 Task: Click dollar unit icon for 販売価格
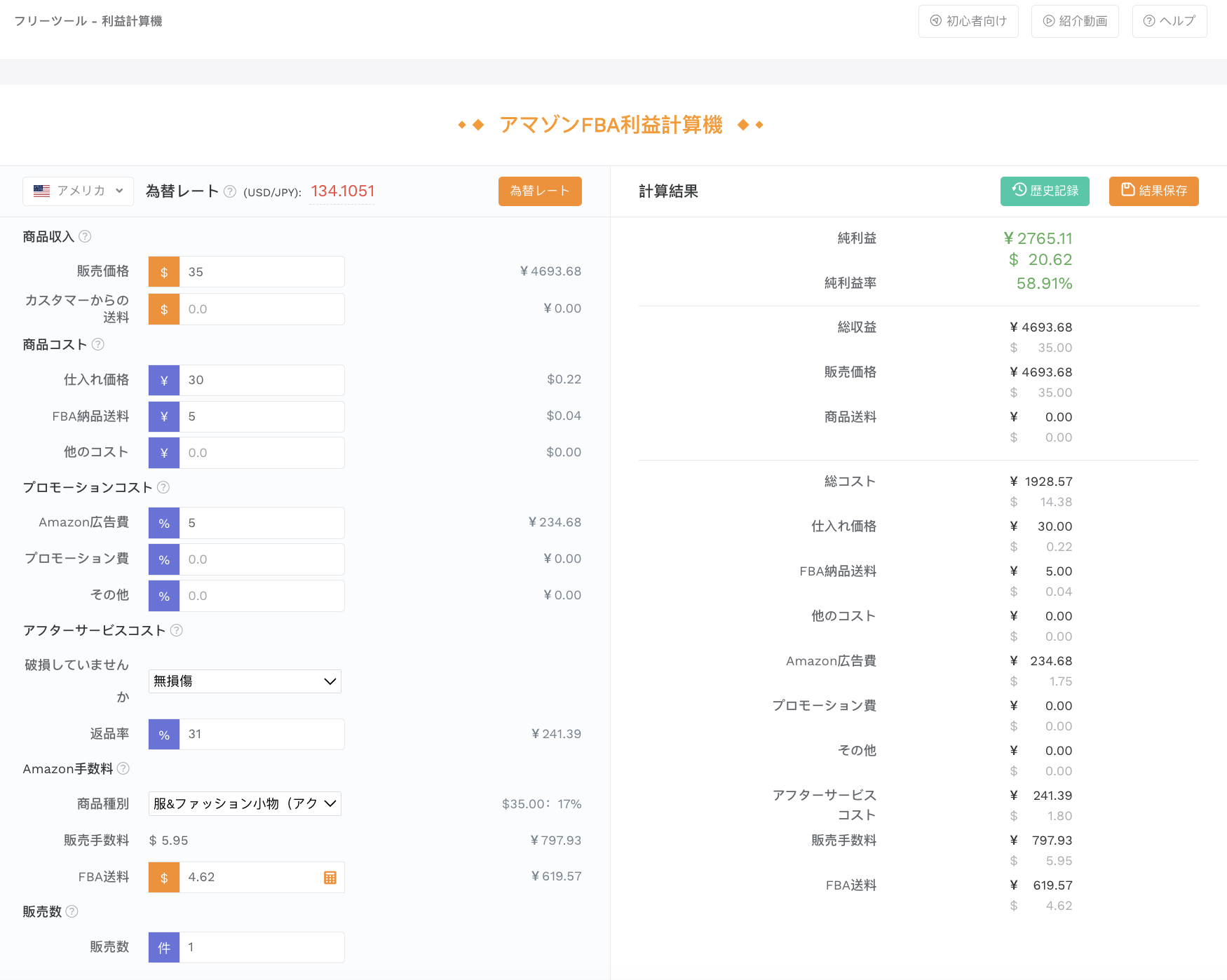pos(164,272)
